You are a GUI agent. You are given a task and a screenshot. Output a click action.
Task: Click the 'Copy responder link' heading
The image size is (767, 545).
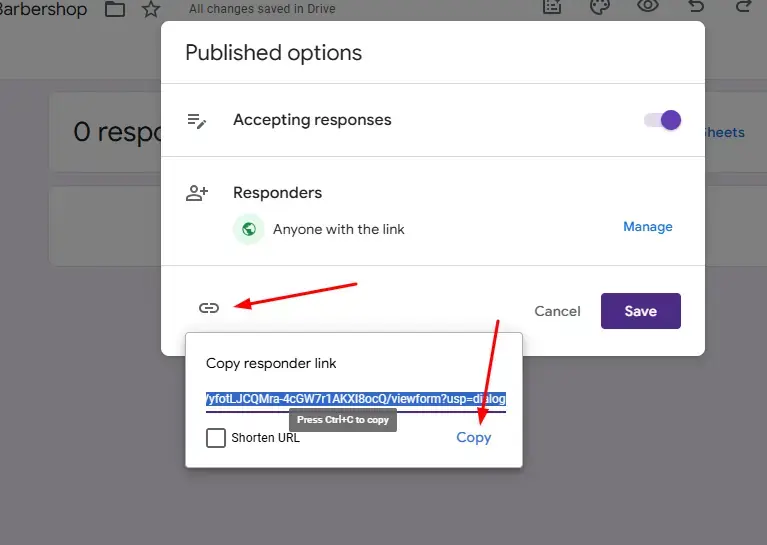[271, 363]
